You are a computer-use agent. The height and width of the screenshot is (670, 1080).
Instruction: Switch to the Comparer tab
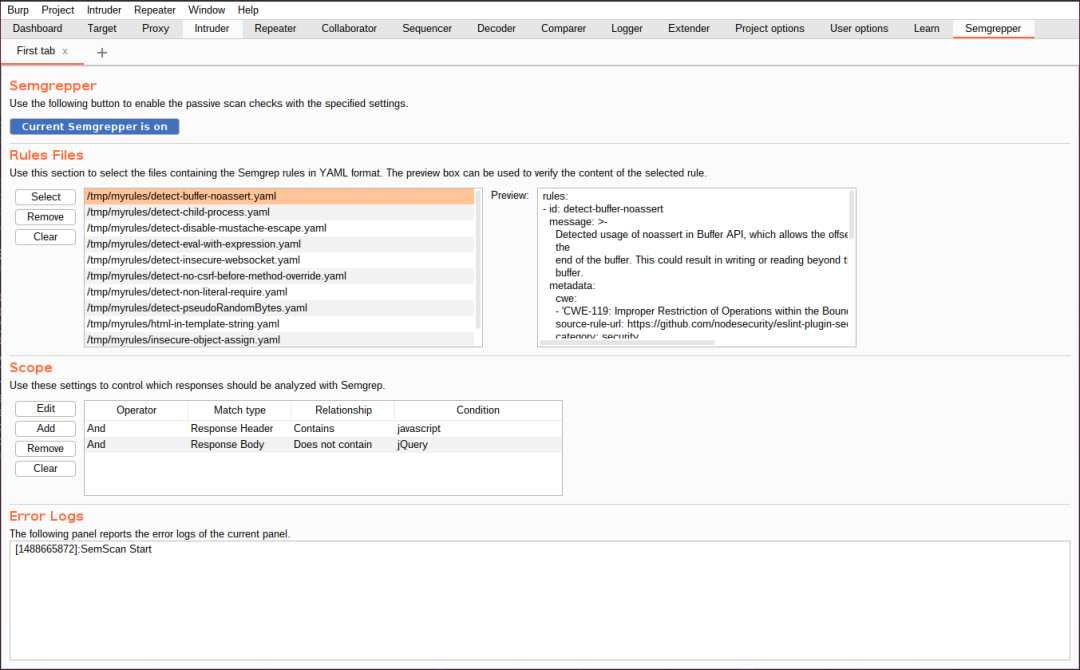563,28
